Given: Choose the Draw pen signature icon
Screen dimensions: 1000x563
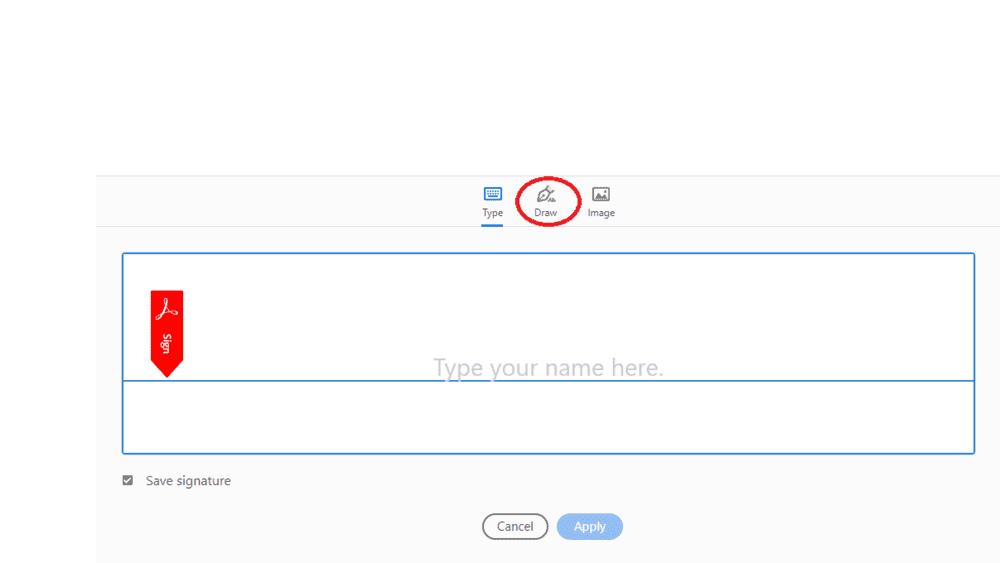Looking at the screenshot, I should pos(546,194).
